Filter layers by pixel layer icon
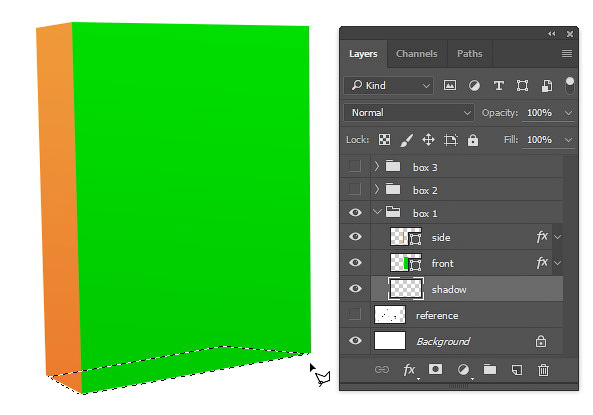This screenshot has height=415, width=593. pyautogui.click(x=449, y=85)
